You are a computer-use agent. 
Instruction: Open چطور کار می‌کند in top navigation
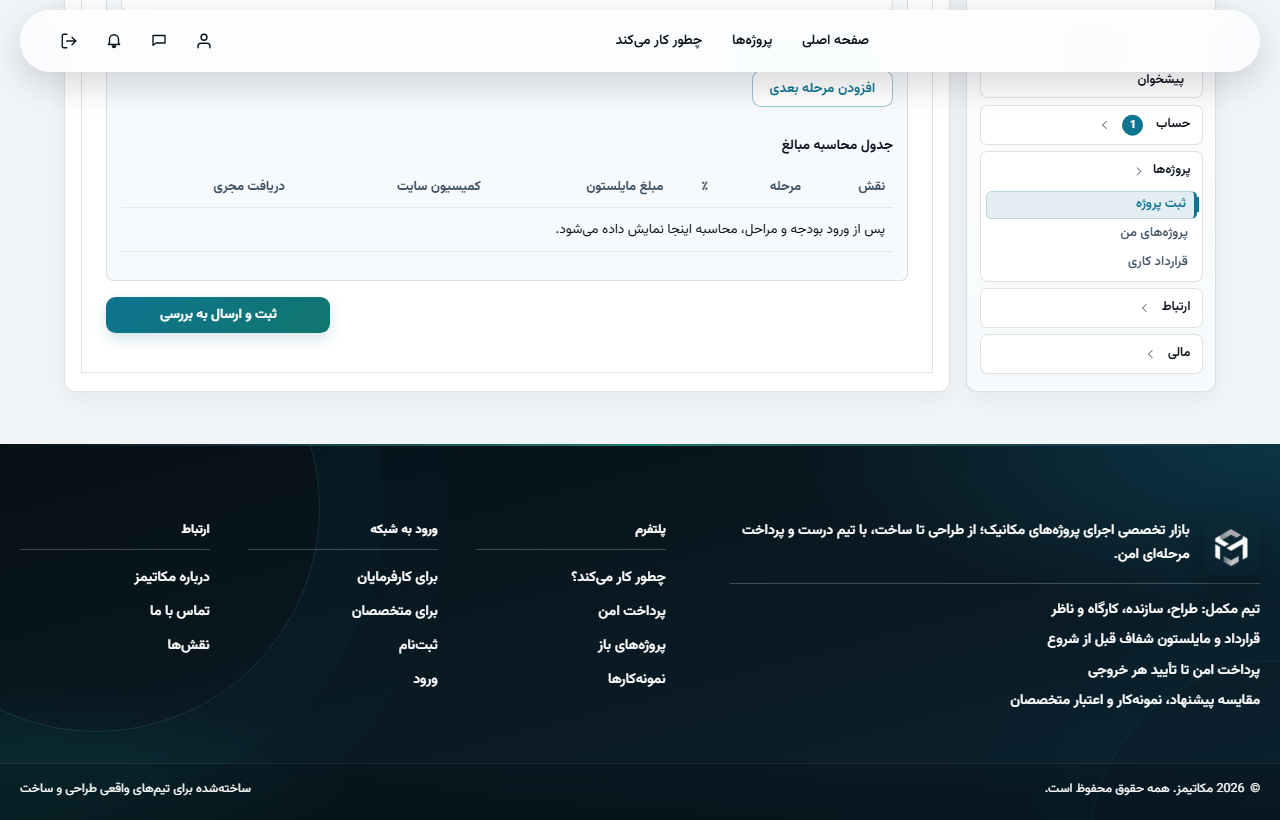[658, 40]
